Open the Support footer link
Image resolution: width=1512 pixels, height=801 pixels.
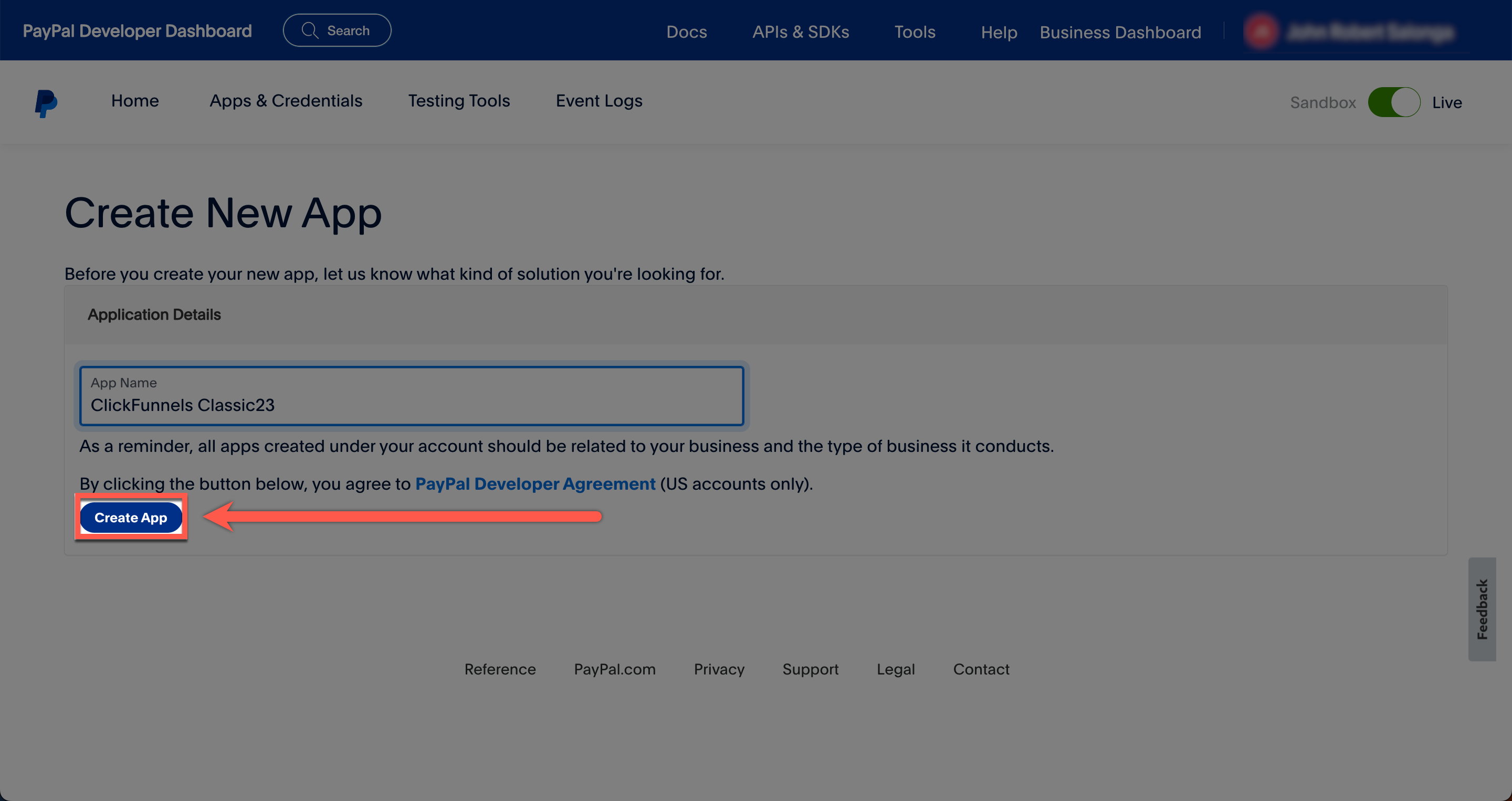point(810,669)
